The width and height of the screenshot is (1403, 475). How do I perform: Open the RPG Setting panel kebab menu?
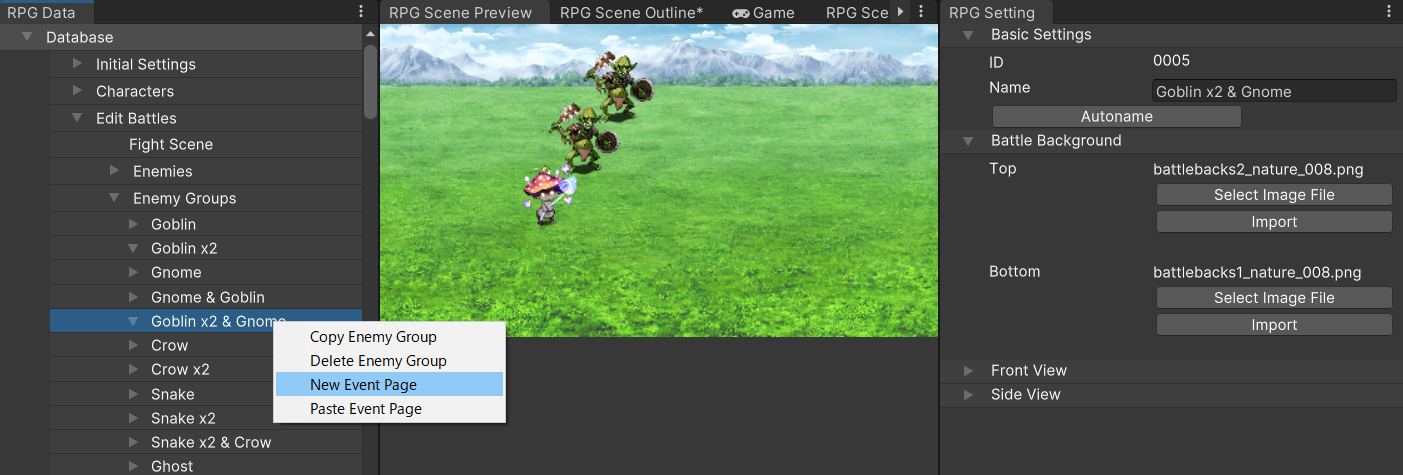point(1388,12)
